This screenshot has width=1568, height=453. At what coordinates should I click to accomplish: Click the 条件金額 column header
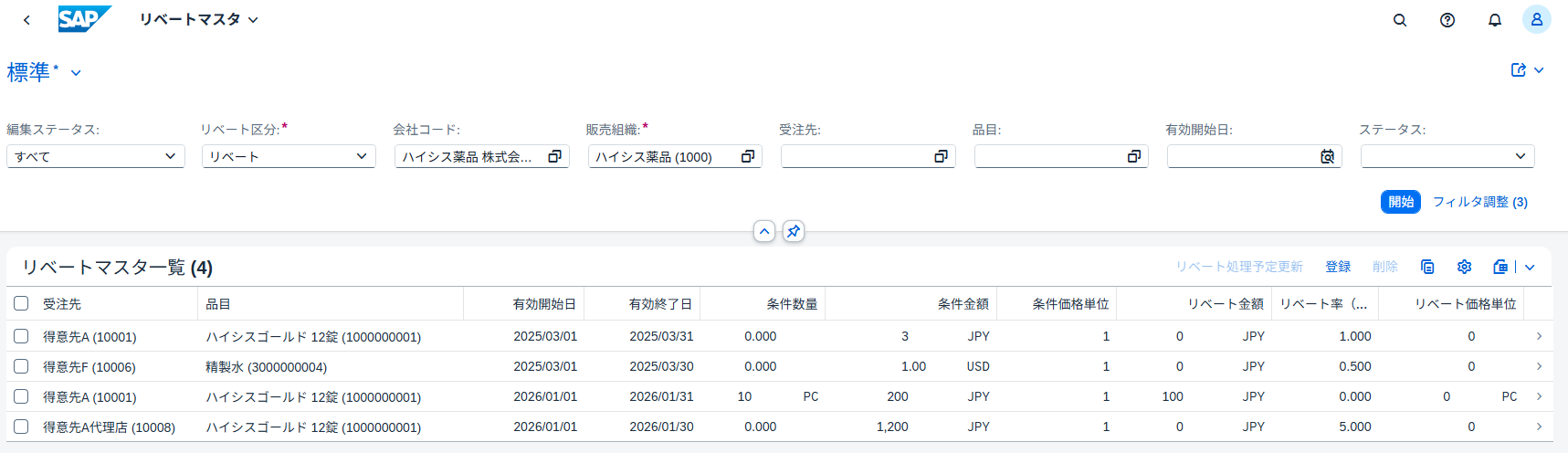pyautogui.click(x=911, y=303)
